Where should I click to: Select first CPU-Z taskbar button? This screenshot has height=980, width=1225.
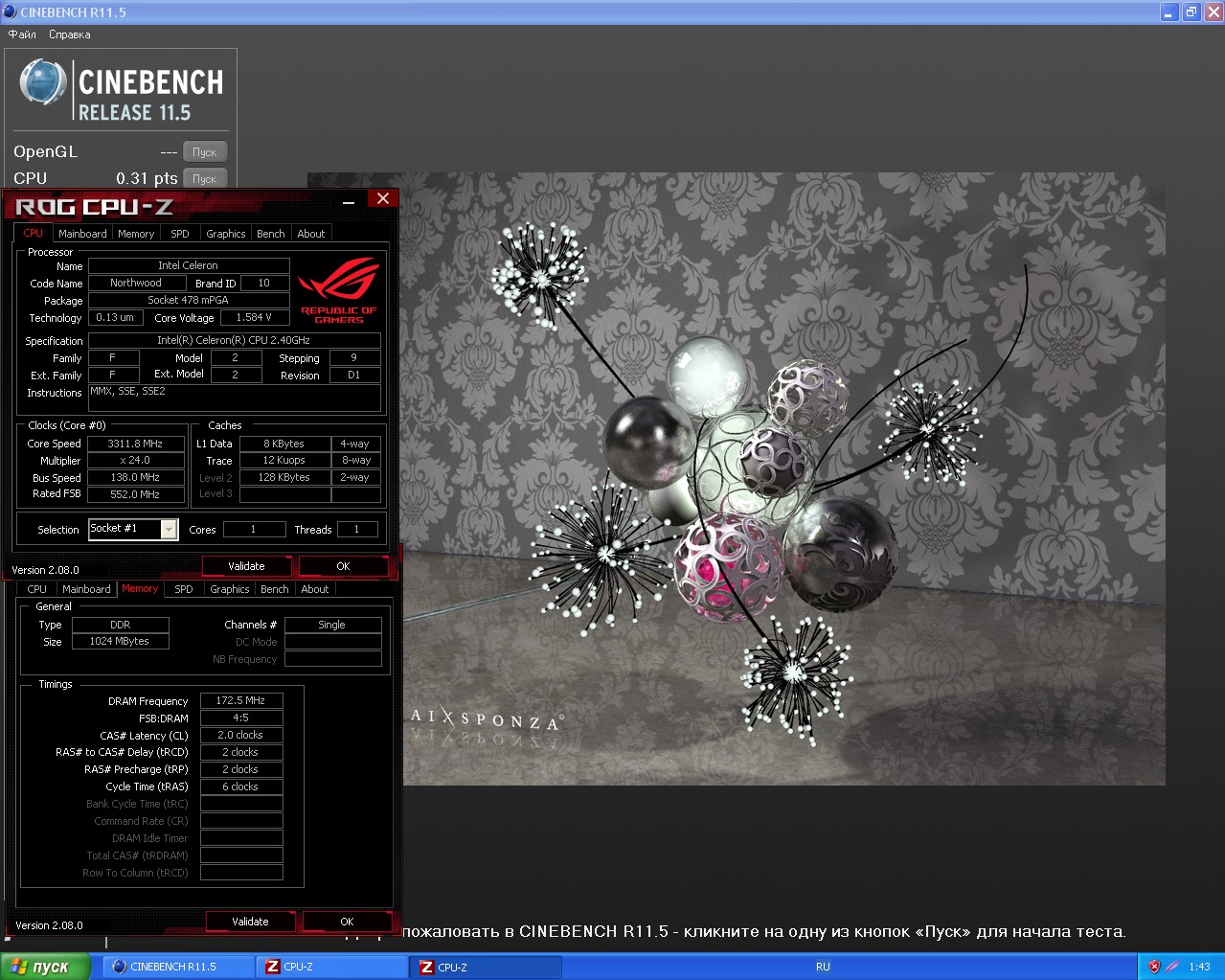point(332,967)
